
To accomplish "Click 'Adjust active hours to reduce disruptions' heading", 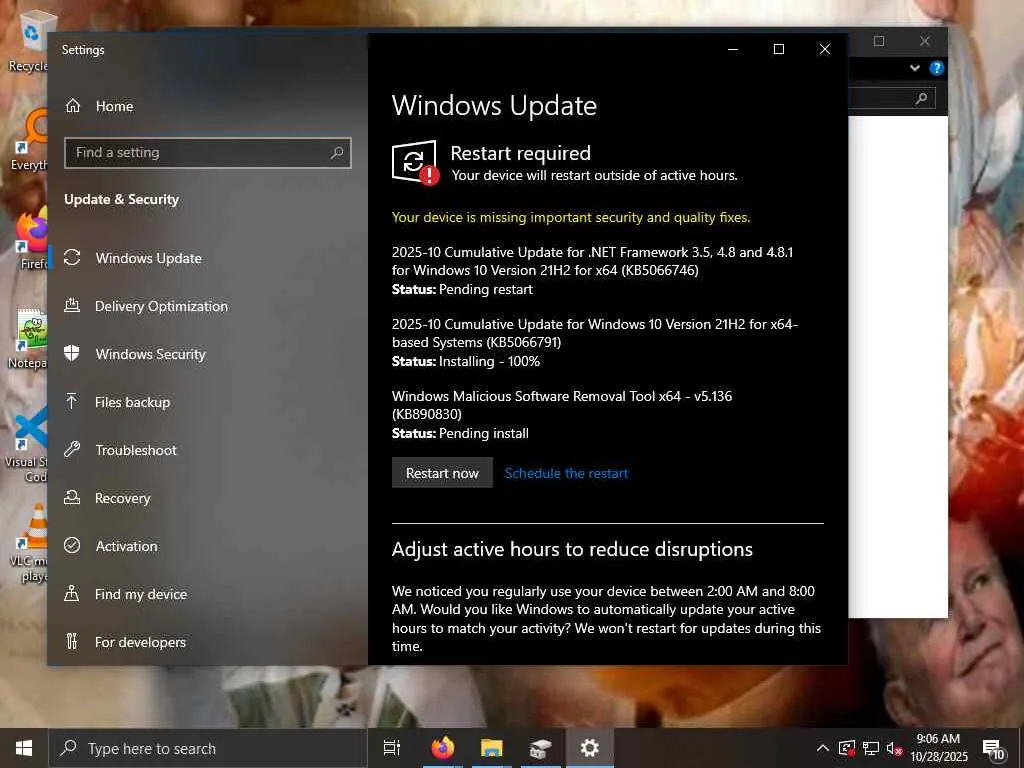I will click(572, 549).
